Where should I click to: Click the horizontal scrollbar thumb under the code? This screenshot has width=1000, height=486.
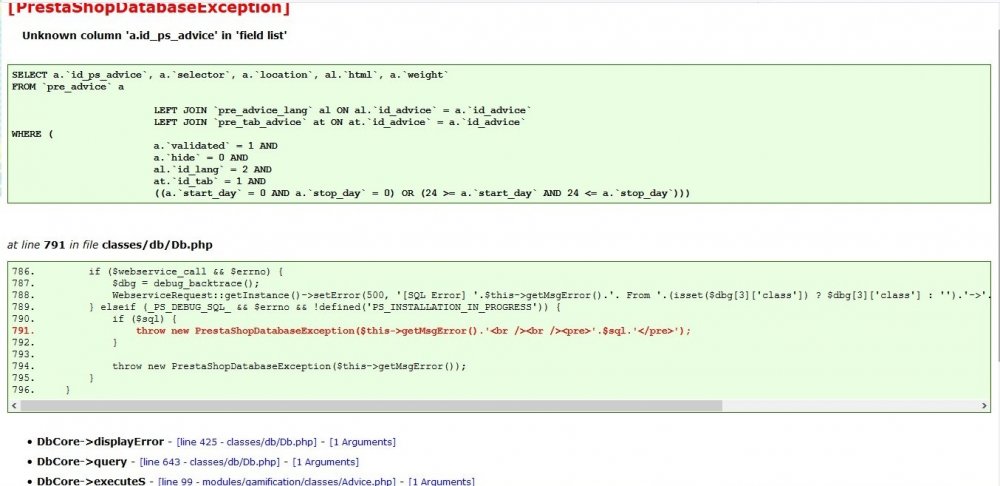click(371, 406)
